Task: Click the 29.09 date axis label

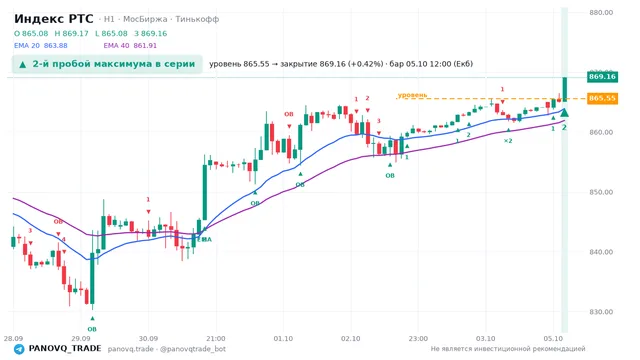Action: [x=81, y=339]
